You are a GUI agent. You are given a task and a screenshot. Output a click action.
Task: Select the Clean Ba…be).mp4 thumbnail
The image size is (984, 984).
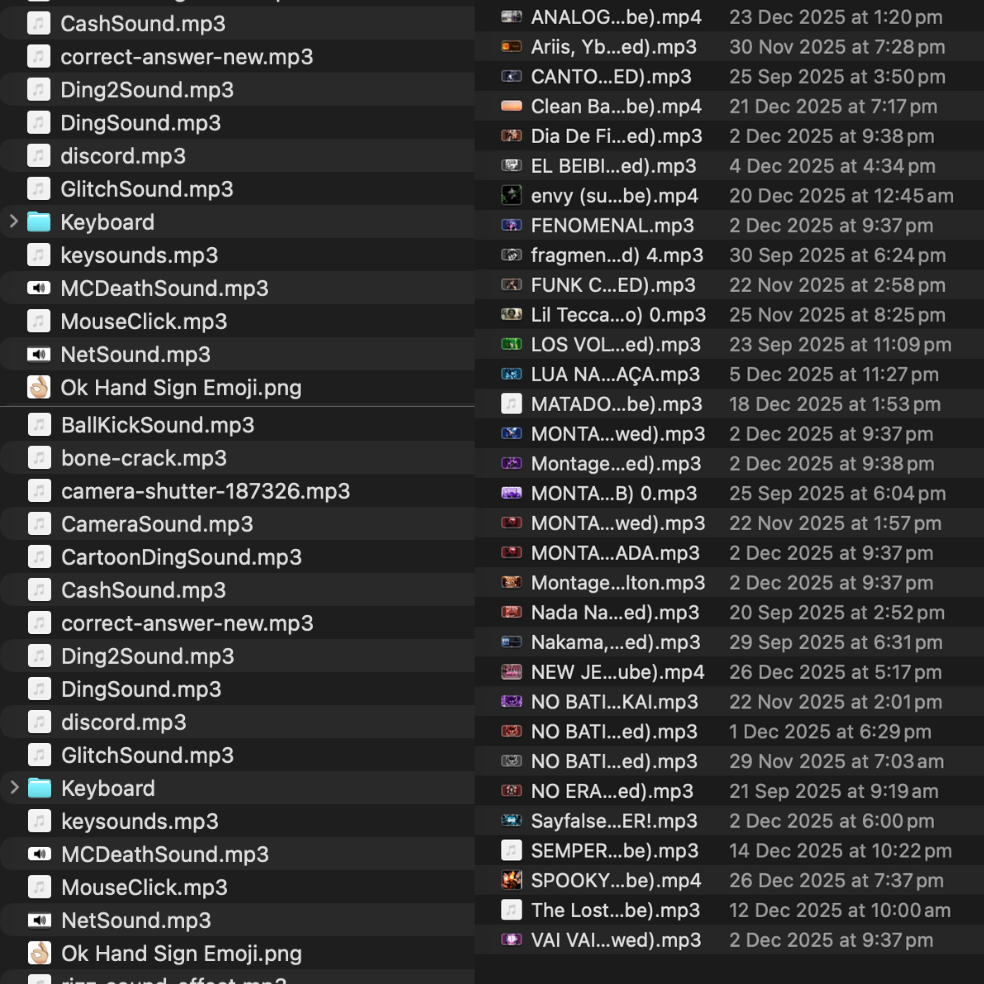[511, 106]
